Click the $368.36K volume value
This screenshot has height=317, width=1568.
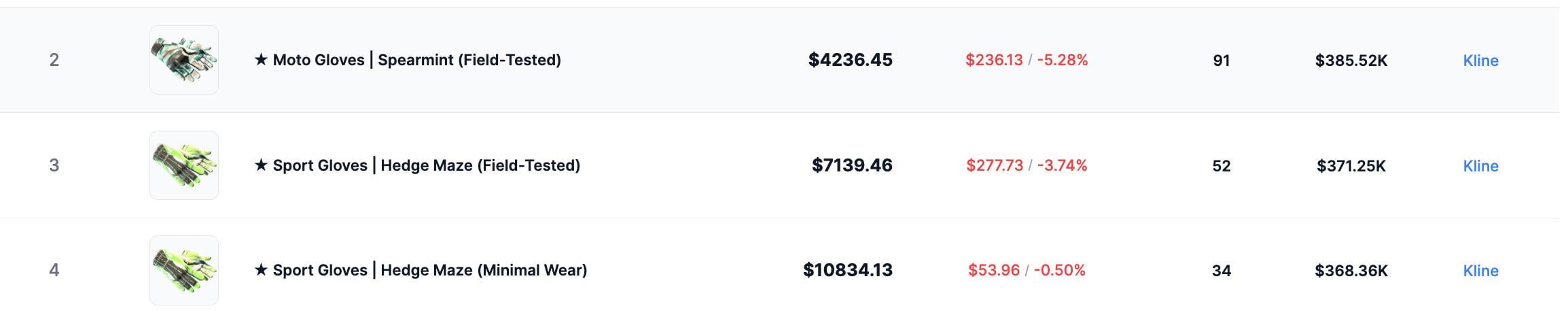1351,271
